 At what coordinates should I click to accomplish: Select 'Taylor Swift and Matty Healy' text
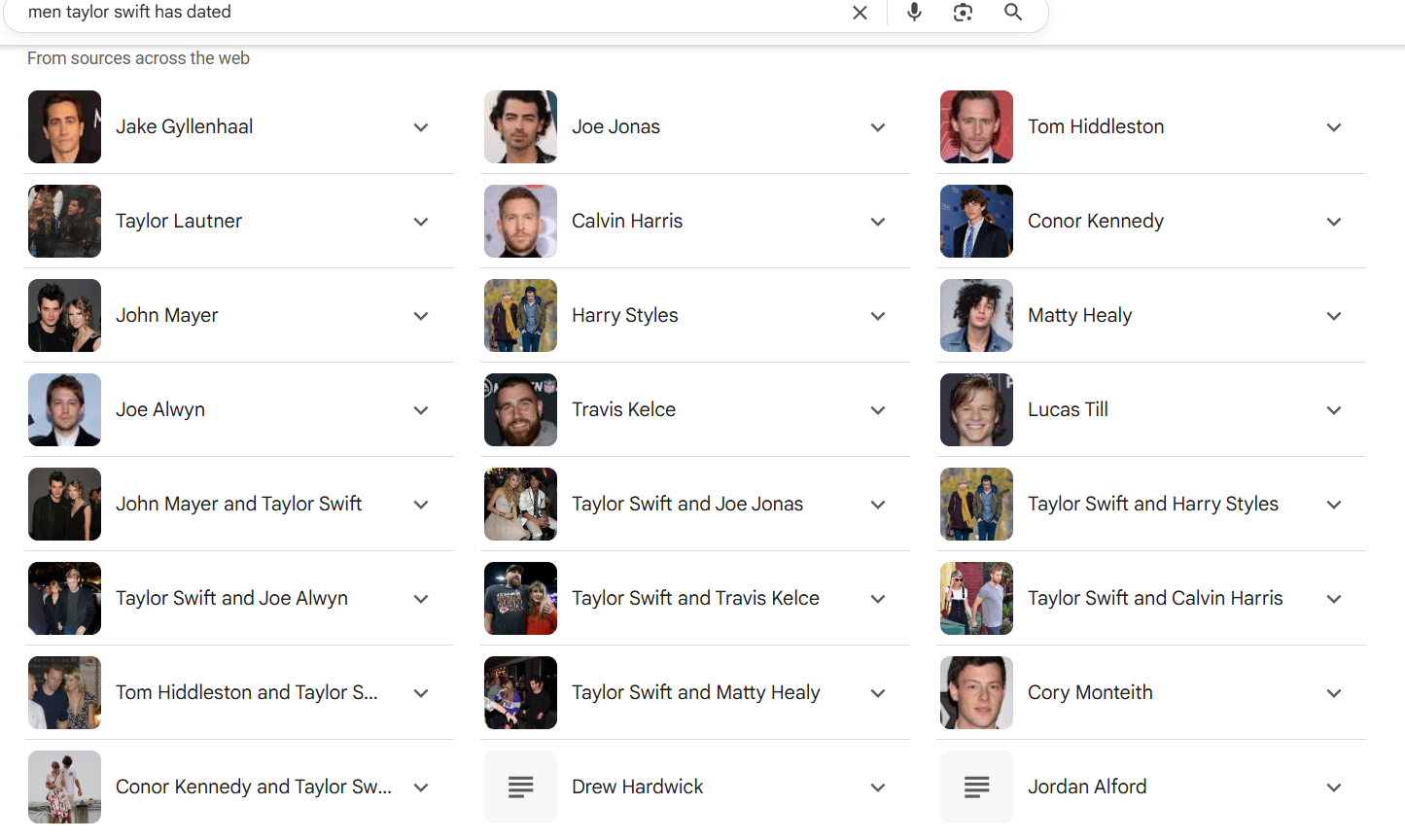[696, 692]
